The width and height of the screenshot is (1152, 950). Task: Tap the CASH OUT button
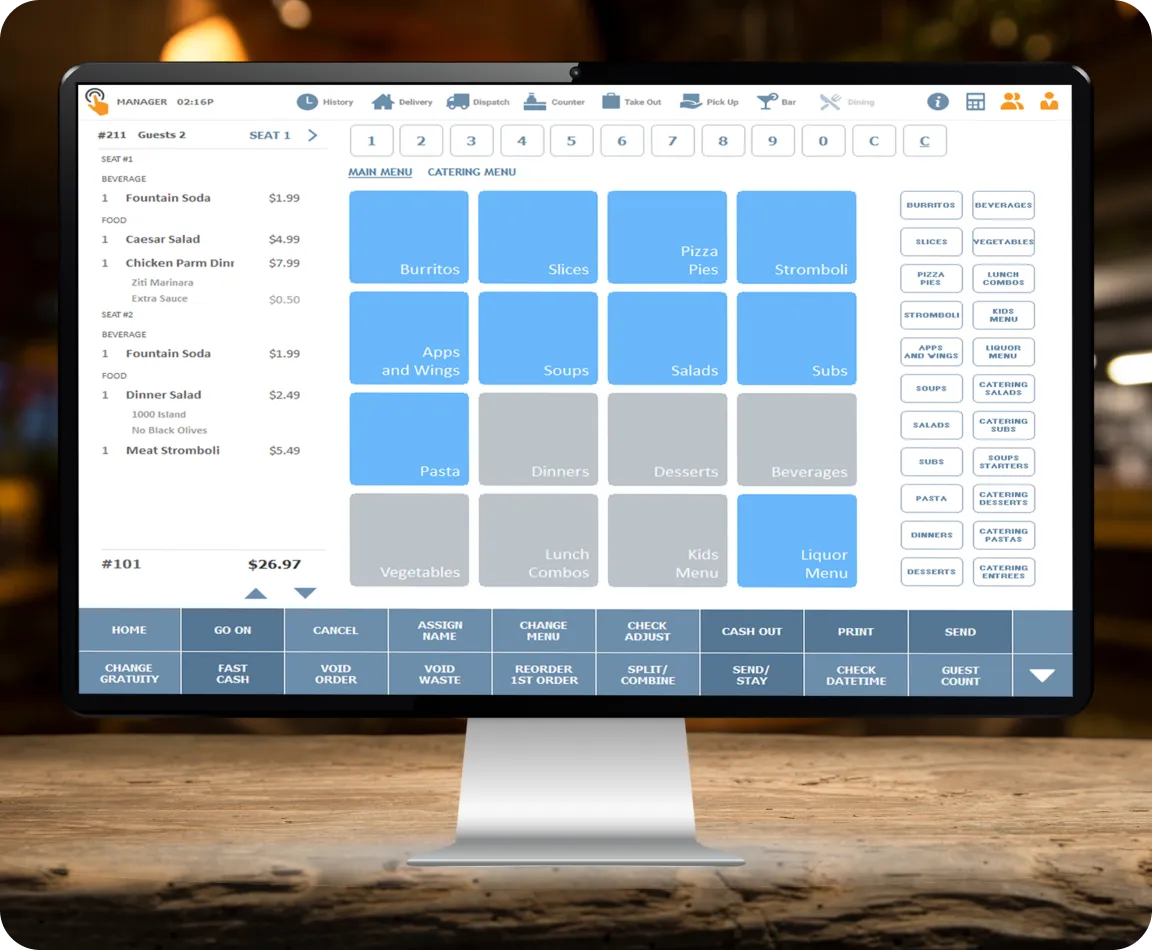pyautogui.click(x=752, y=631)
